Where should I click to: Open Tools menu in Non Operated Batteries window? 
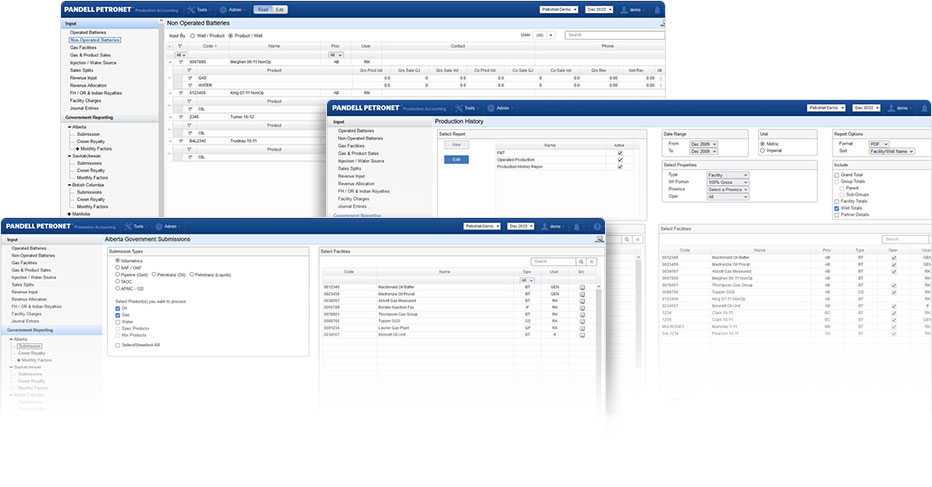pyautogui.click(x=199, y=10)
